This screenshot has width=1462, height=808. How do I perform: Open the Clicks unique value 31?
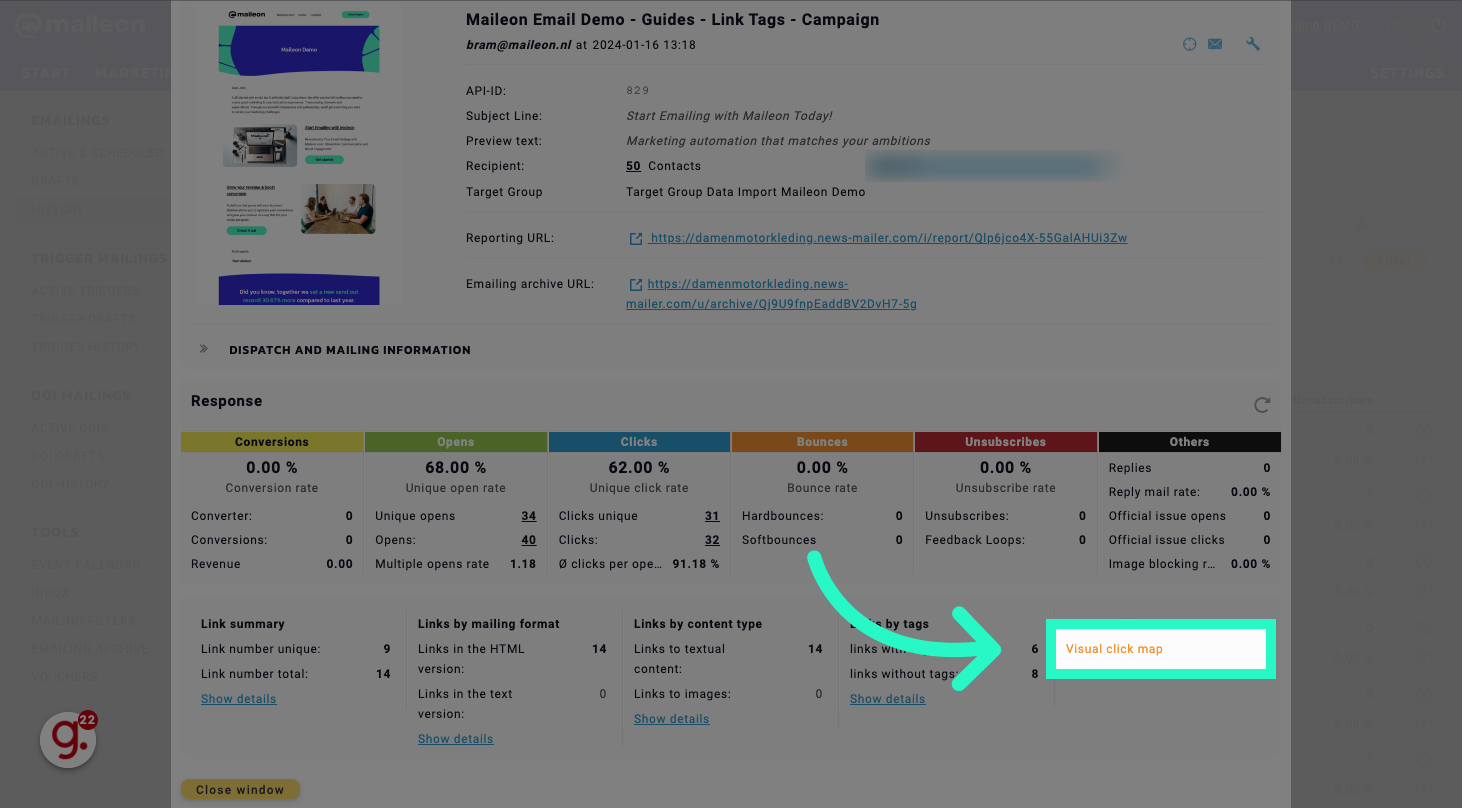point(712,516)
